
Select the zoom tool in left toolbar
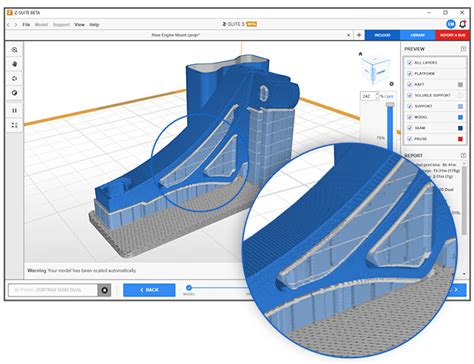tap(14, 50)
